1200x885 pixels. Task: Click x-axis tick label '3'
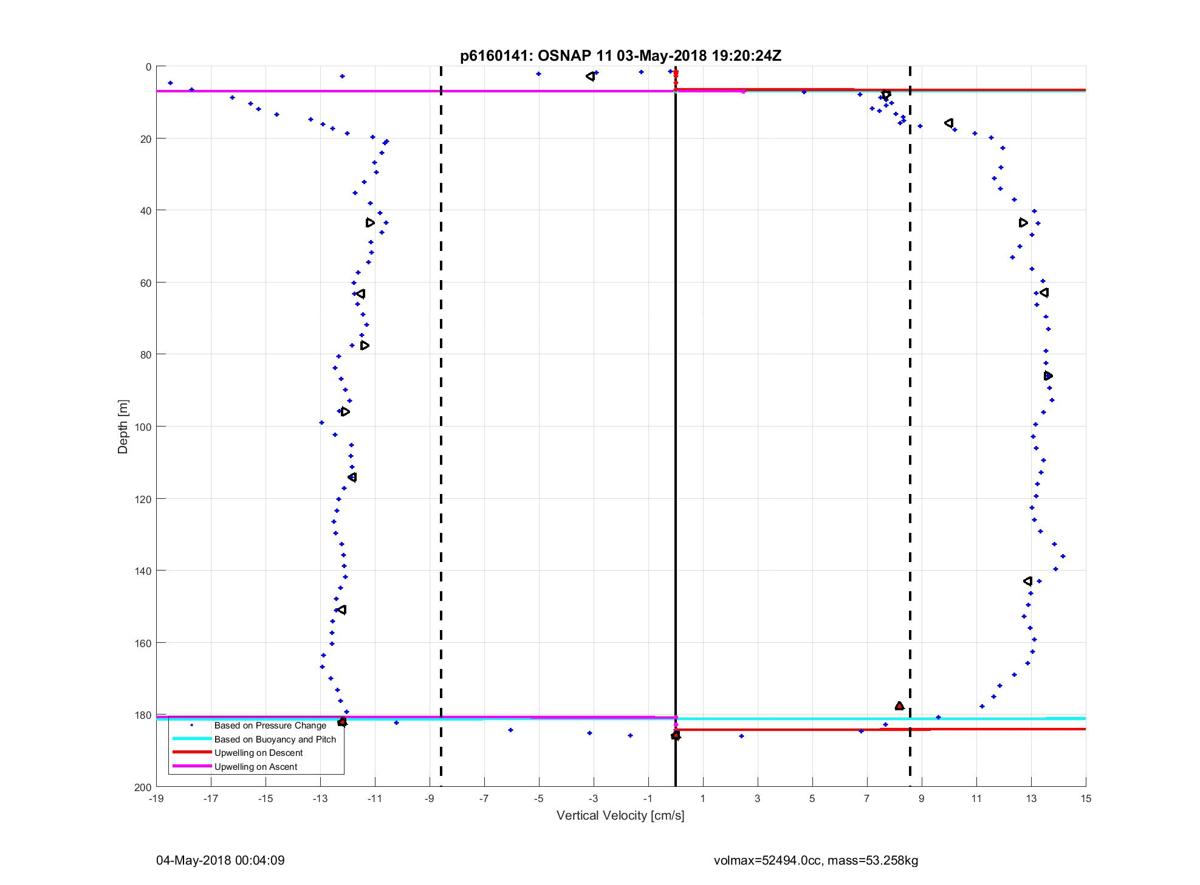[x=758, y=798]
